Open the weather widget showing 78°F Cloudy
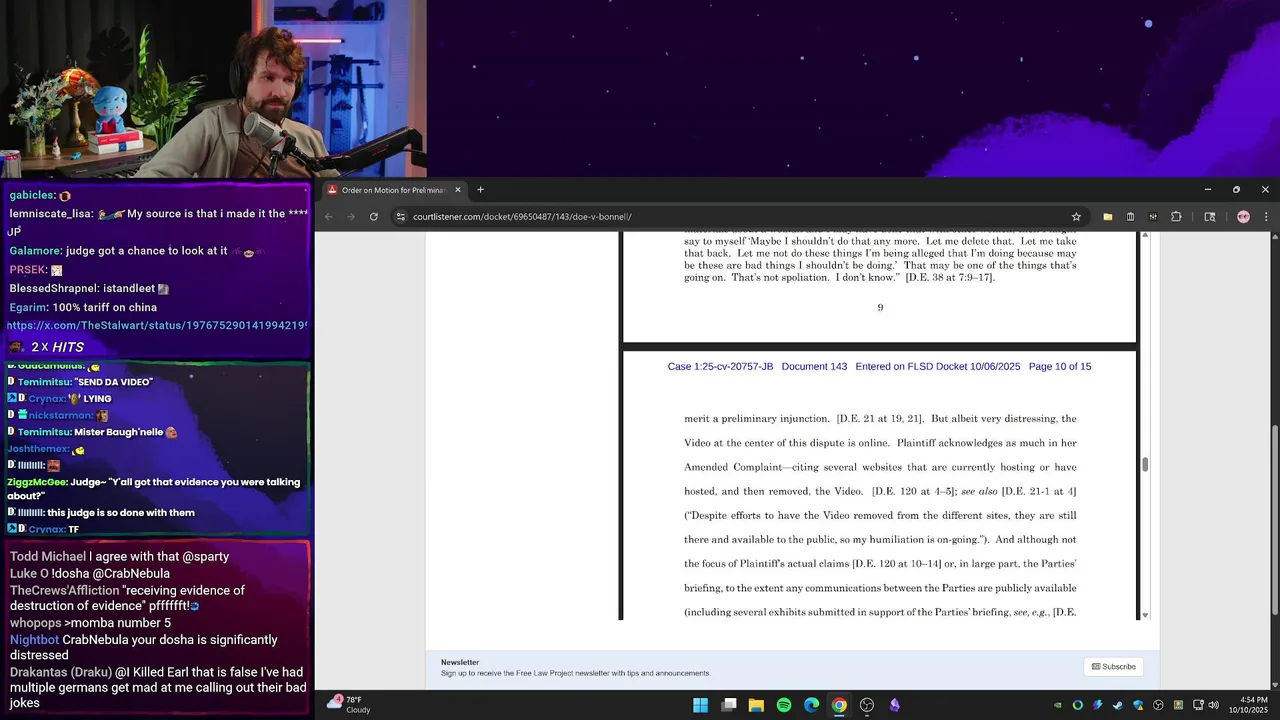Screen dimensions: 1280x720 coord(350,705)
